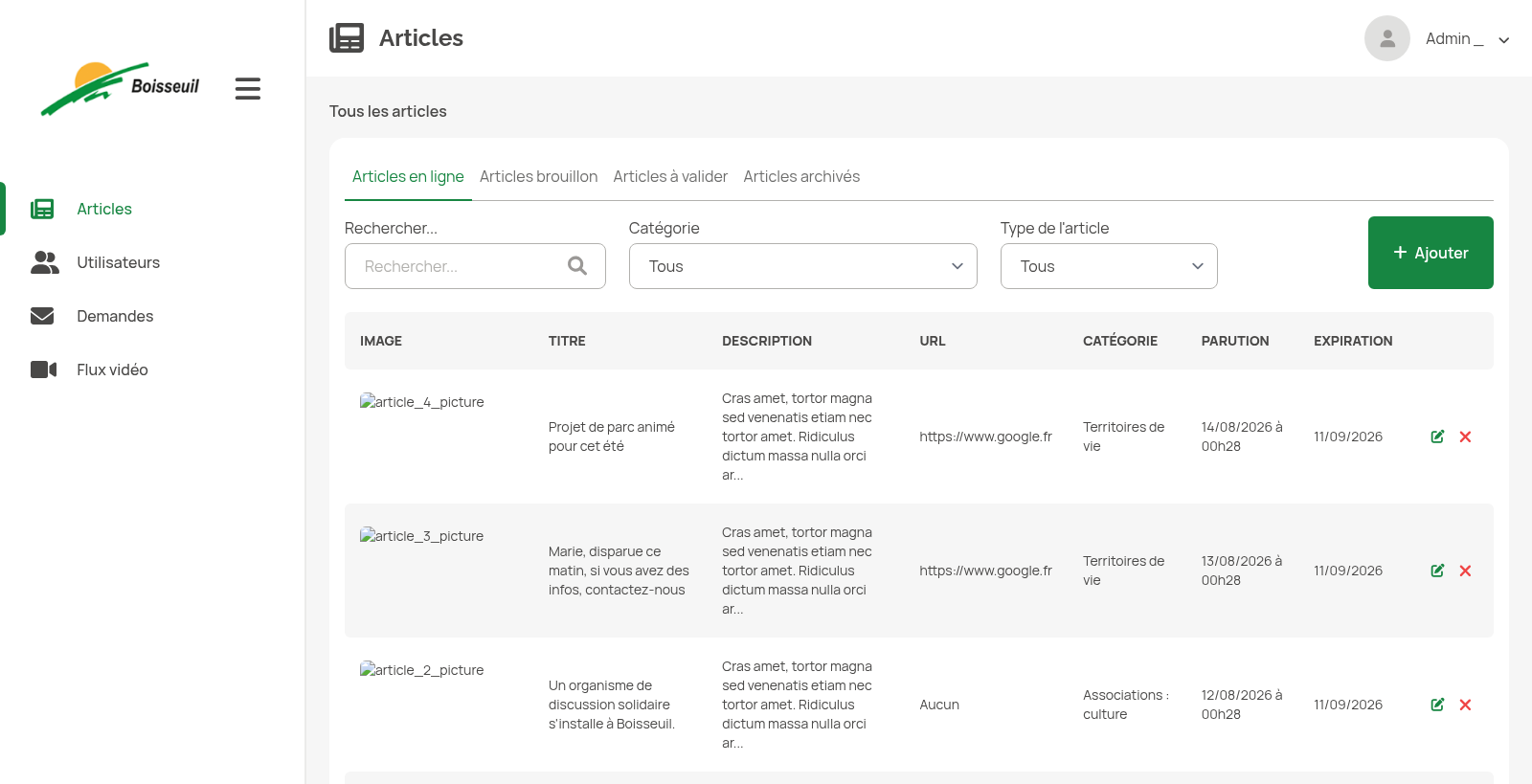Open Utilisateurs in the sidebar
The height and width of the screenshot is (784, 1532).
[118, 262]
